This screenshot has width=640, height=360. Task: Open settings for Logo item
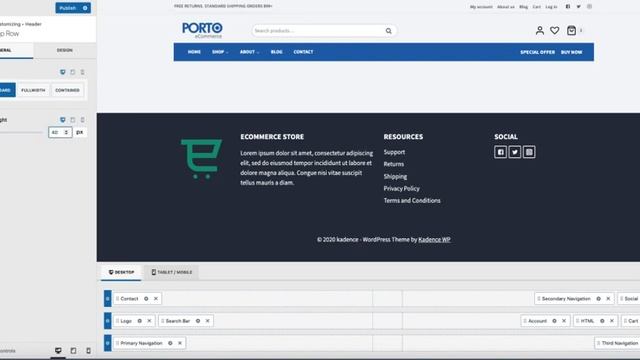(x=139, y=321)
